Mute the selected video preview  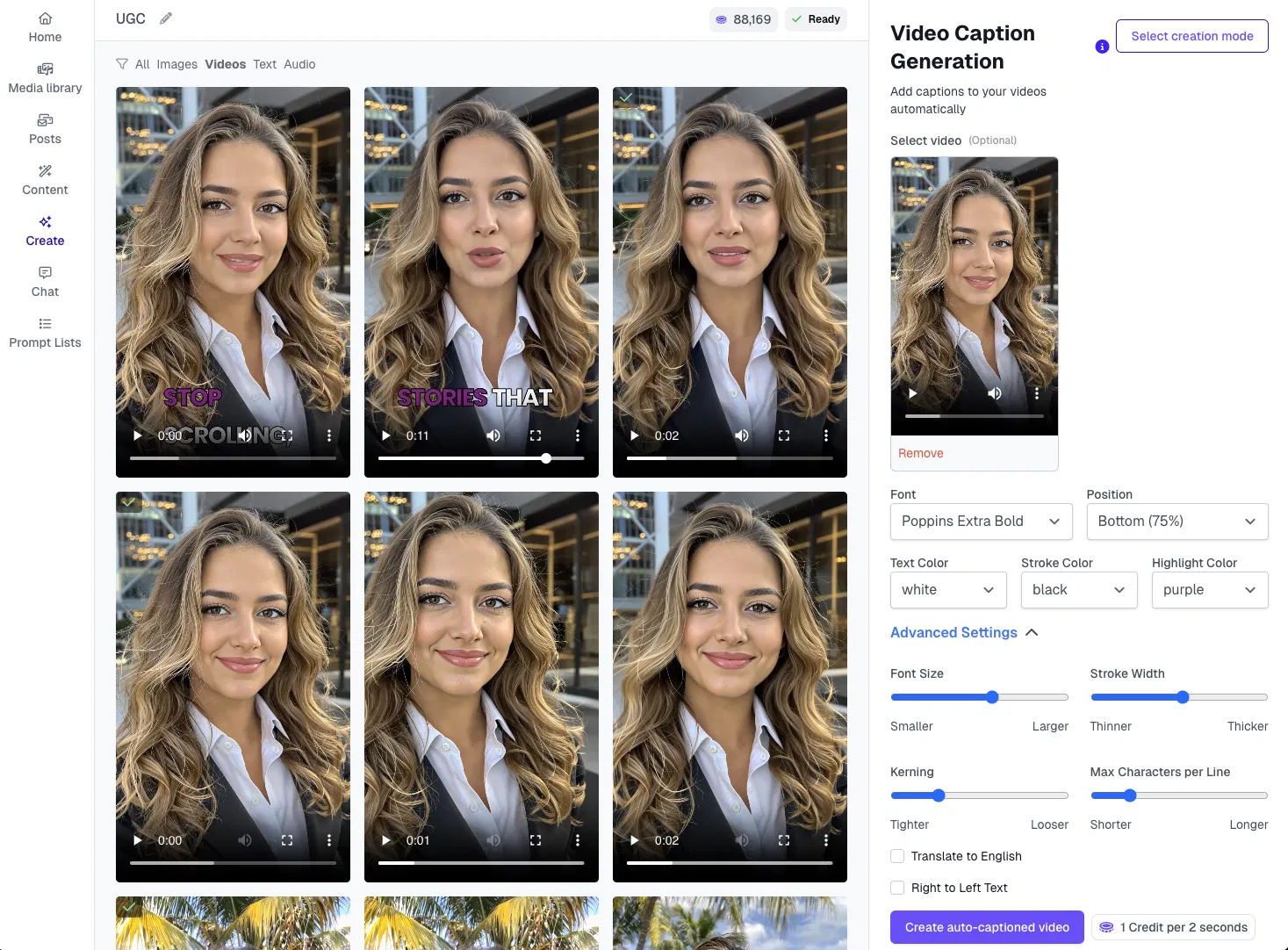994,393
